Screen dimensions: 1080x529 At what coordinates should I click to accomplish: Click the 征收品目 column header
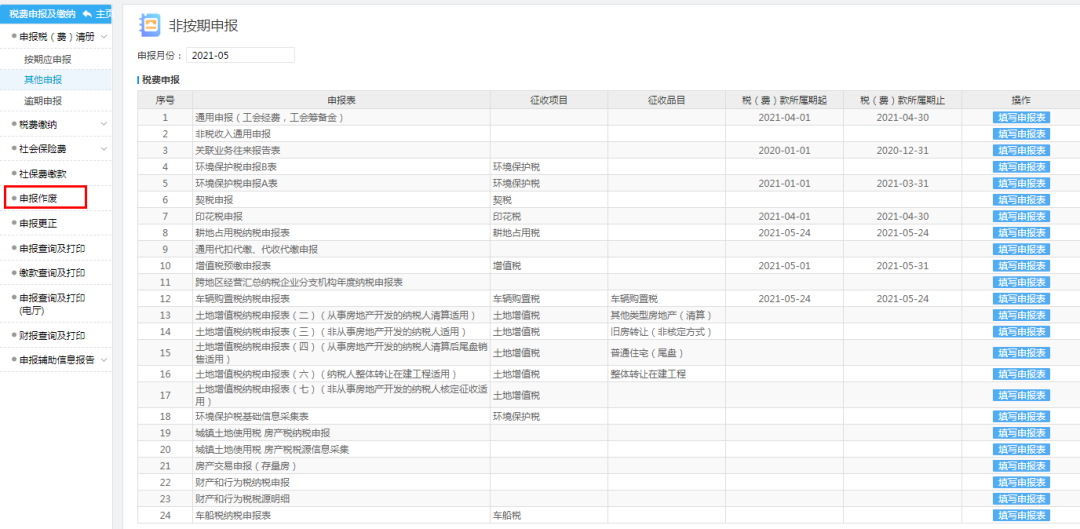(666, 100)
